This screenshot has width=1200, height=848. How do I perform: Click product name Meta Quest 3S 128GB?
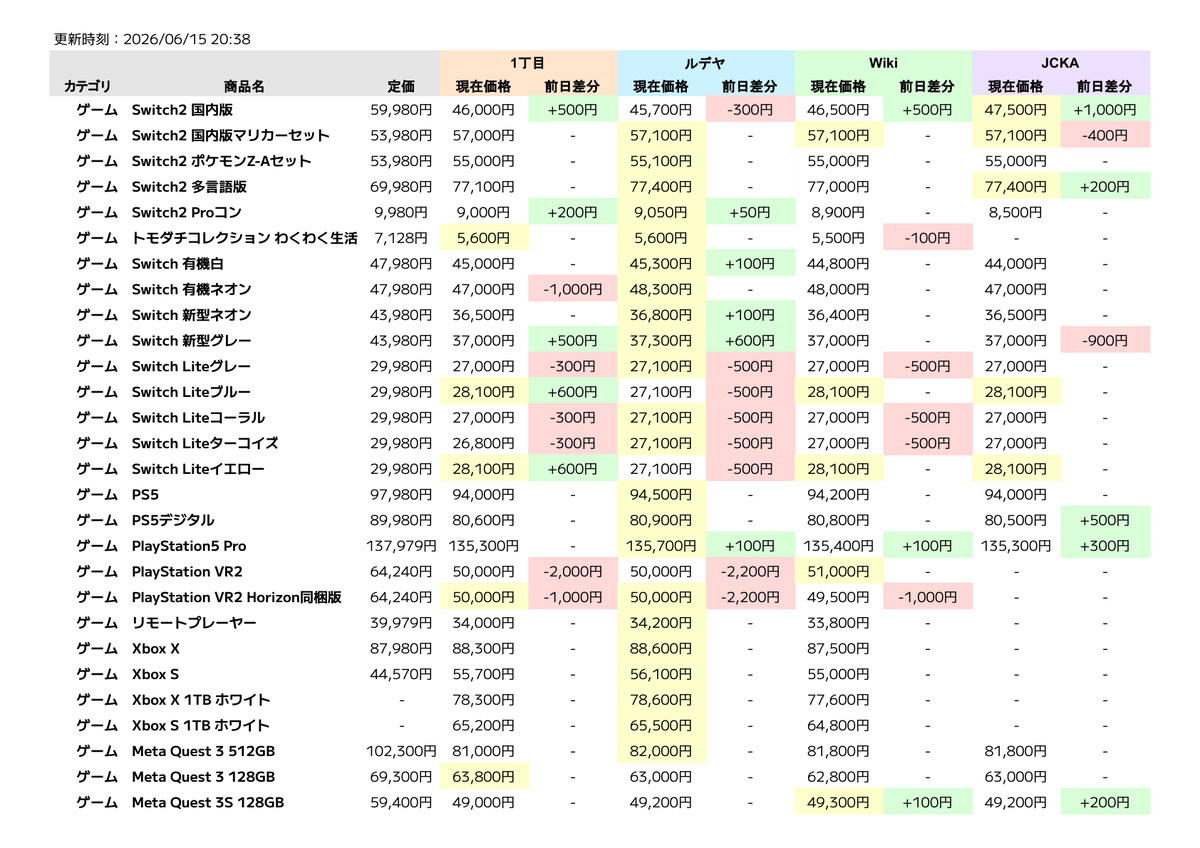(208, 803)
